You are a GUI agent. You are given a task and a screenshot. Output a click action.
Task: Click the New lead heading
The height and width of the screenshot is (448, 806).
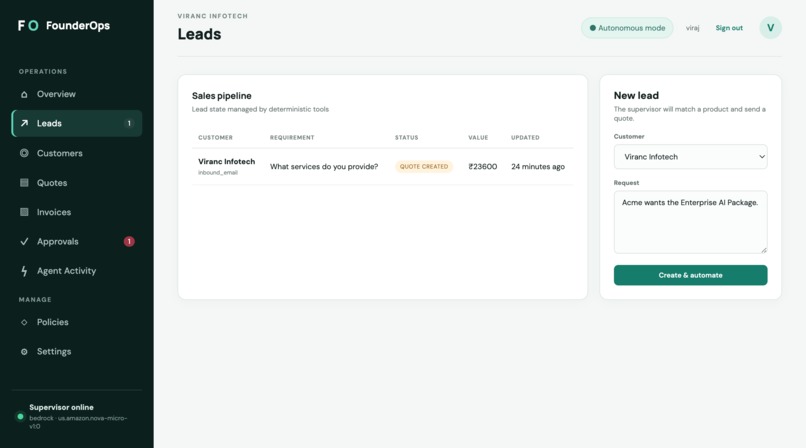[636, 96]
